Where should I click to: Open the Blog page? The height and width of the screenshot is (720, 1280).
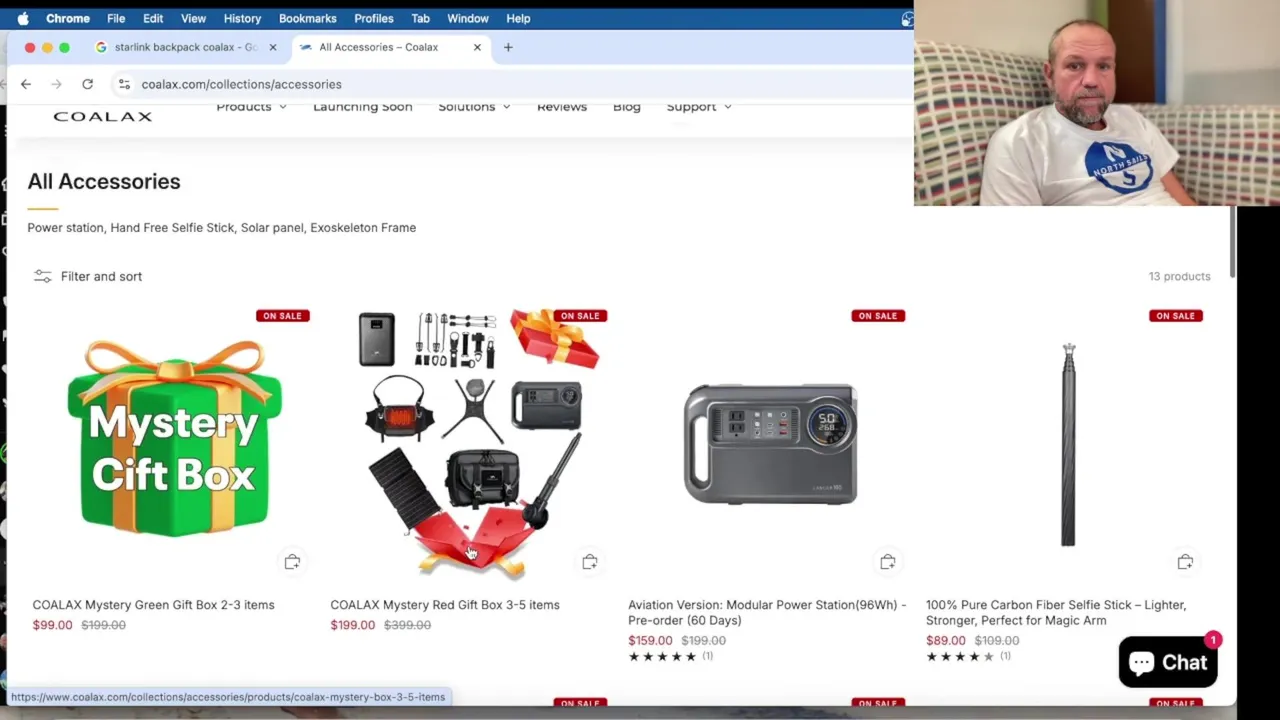point(627,106)
